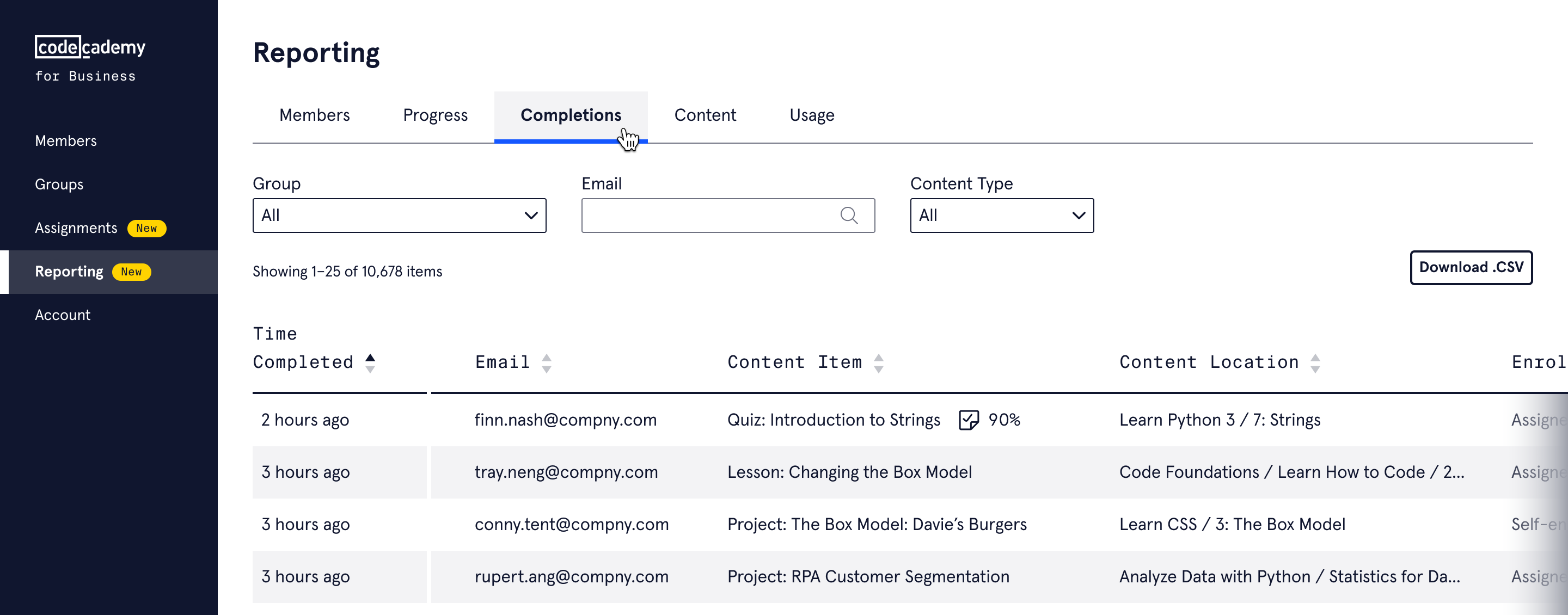Open the Group filter dropdown

(x=399, y=216)
